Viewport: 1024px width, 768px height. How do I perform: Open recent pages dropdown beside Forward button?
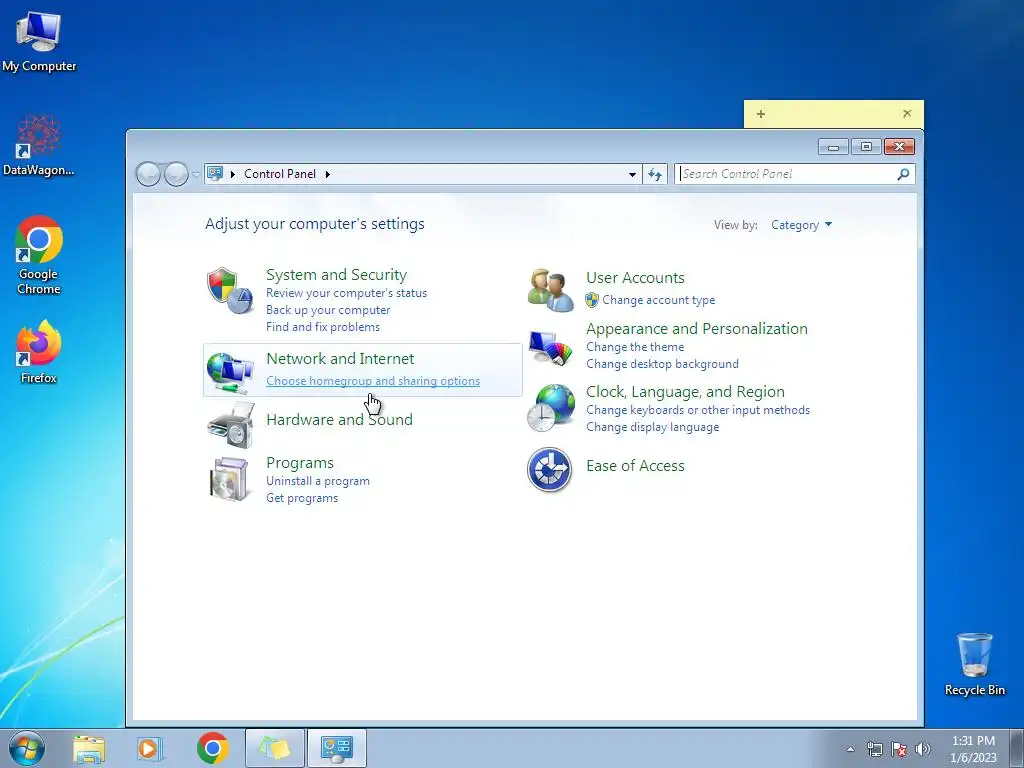(x=195, y=175)
